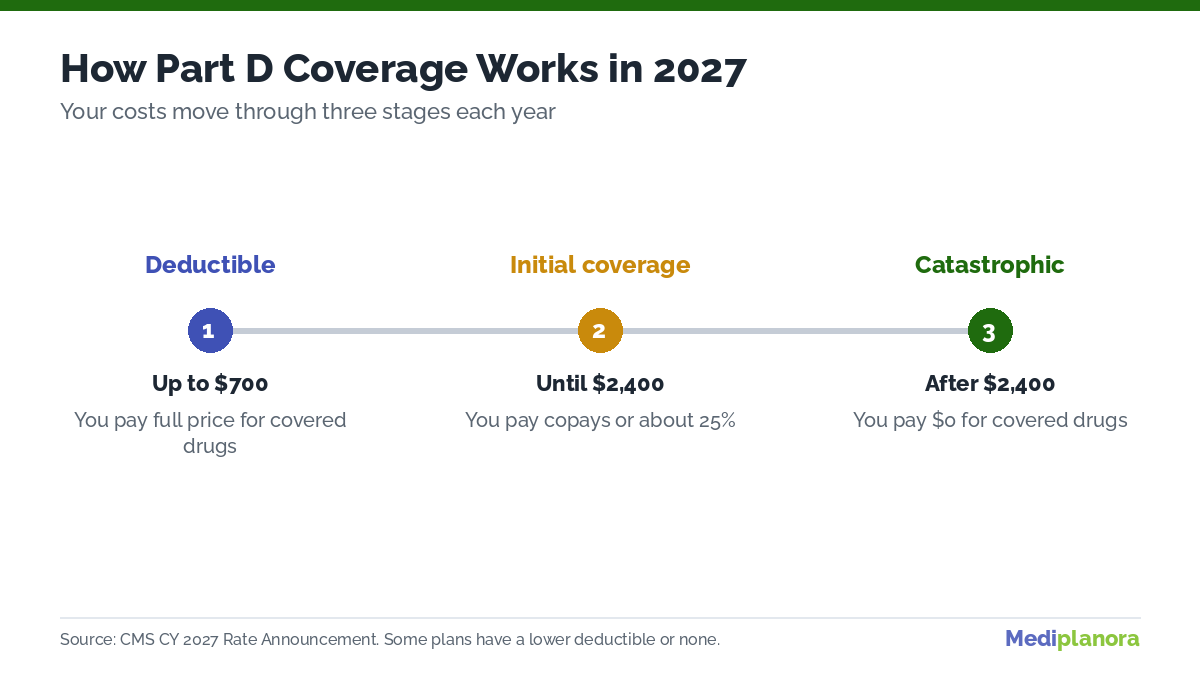
Task: Click the subtitle about three stages each year
Action: [308, 112]
